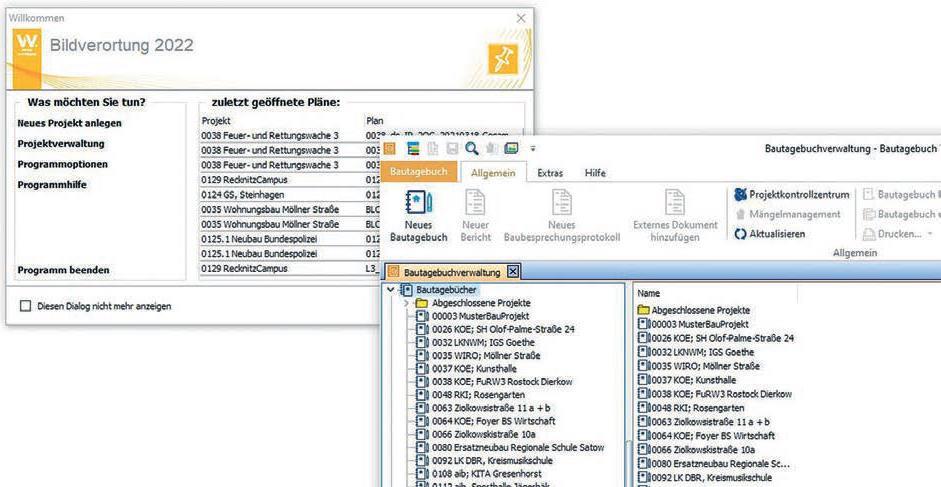Click Programm beenden in the welcome dialog
The height and width of the screenshot is (487, 941).
click(63, 270)
